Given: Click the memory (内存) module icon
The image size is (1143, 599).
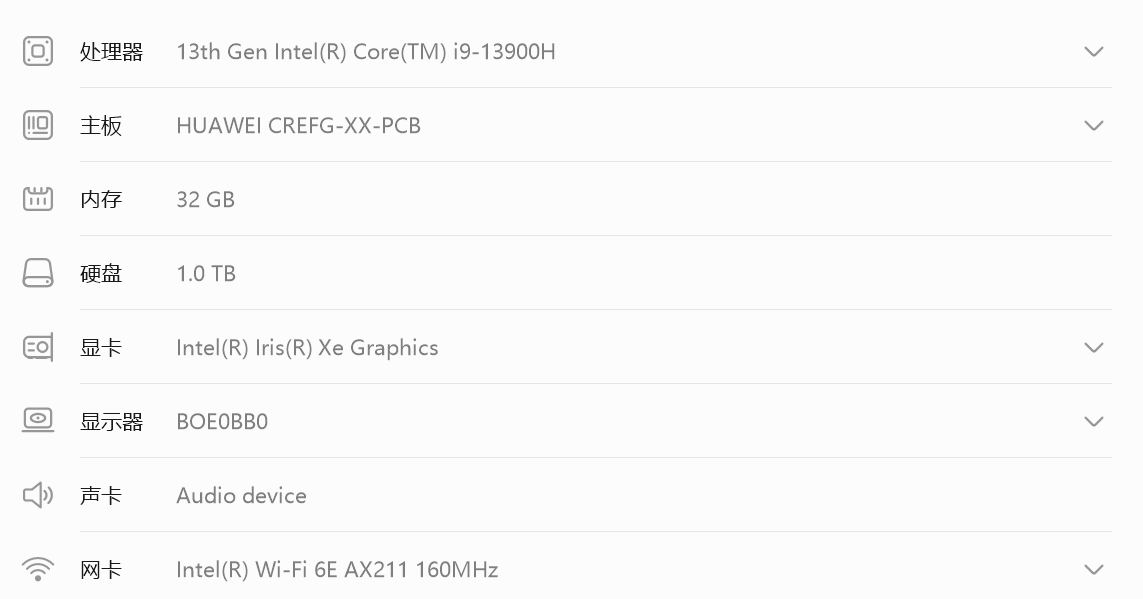Looking at the screenshot, I should point(38,199).
